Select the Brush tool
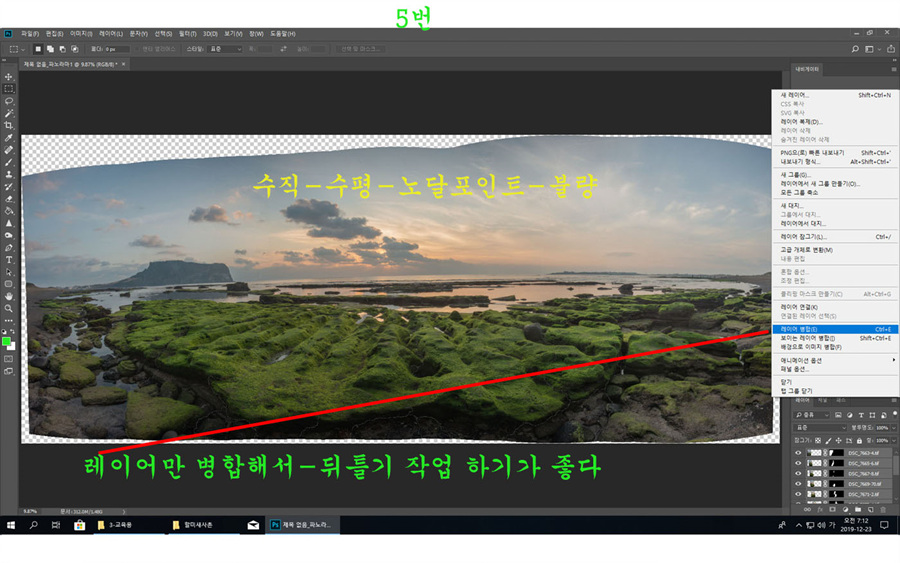Screen dimensions: 900x563 [9, 162]
